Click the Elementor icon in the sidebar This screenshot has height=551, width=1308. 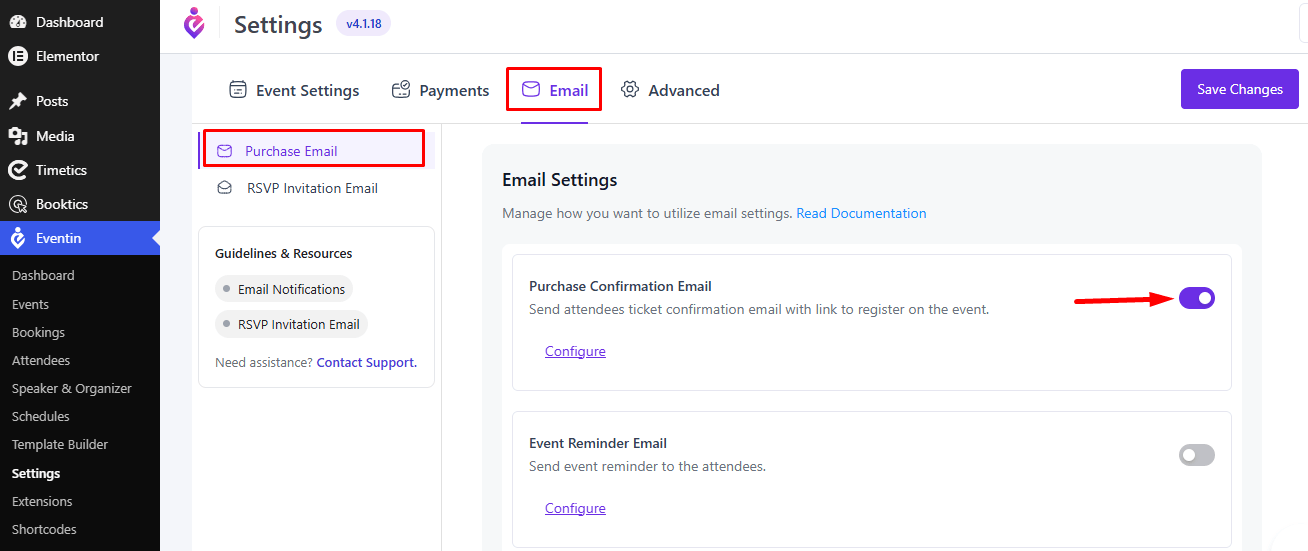(18, 57)
